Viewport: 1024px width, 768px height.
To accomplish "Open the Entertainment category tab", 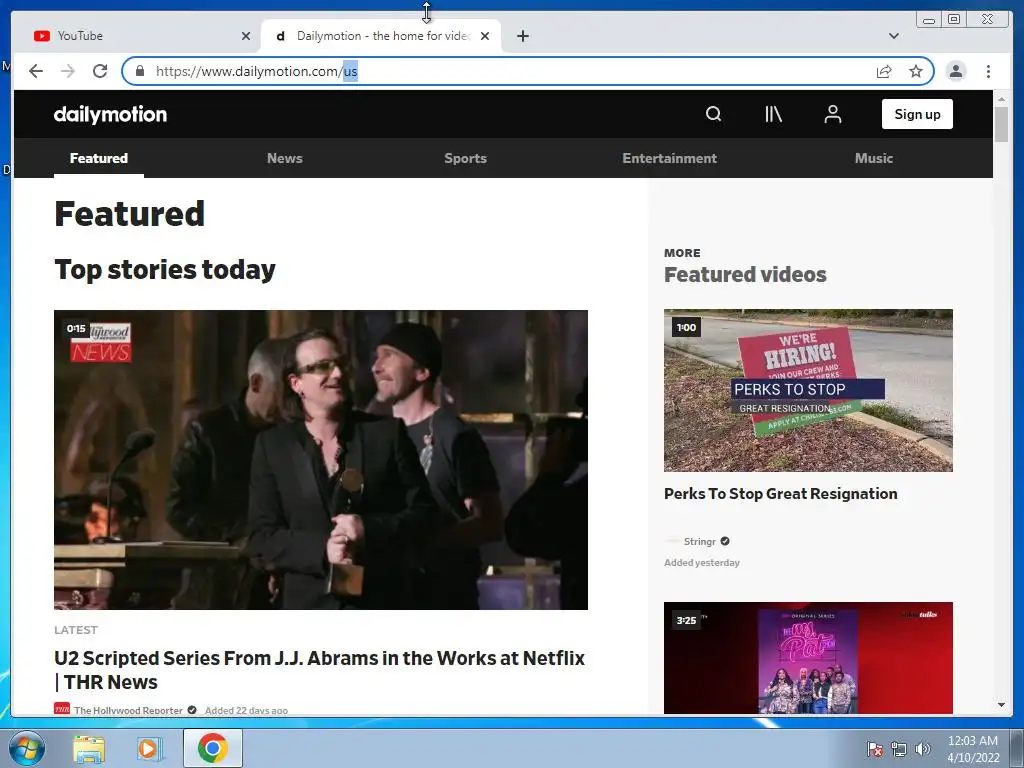I will tap(669, 158).
